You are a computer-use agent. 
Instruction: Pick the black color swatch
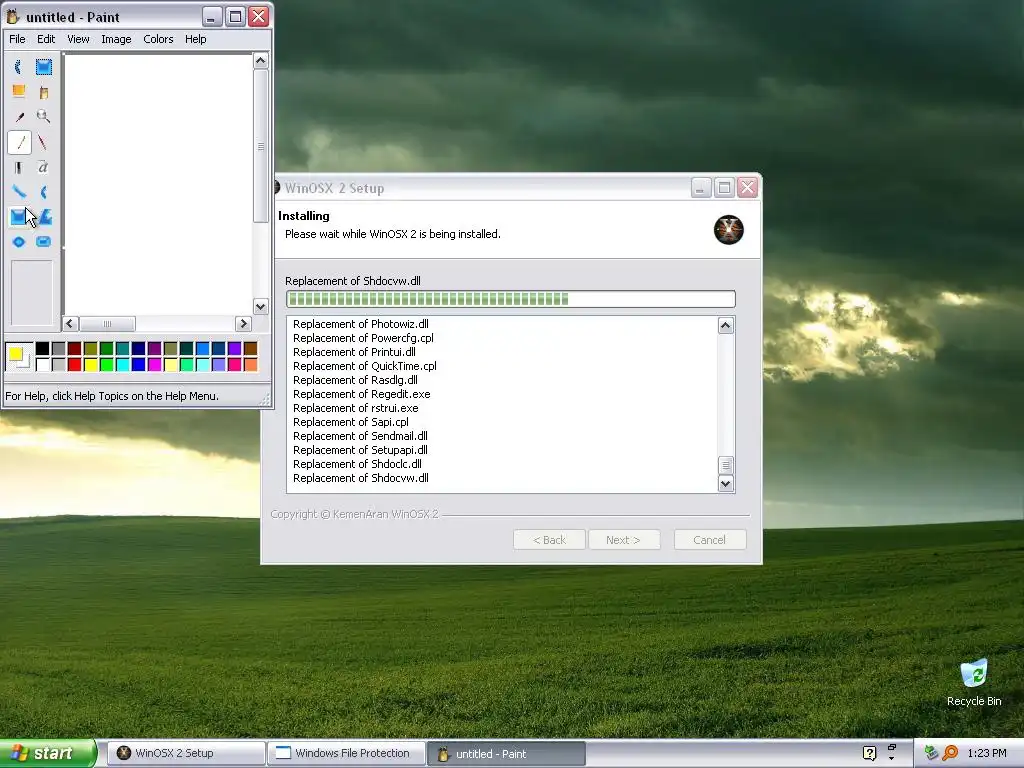42,349
